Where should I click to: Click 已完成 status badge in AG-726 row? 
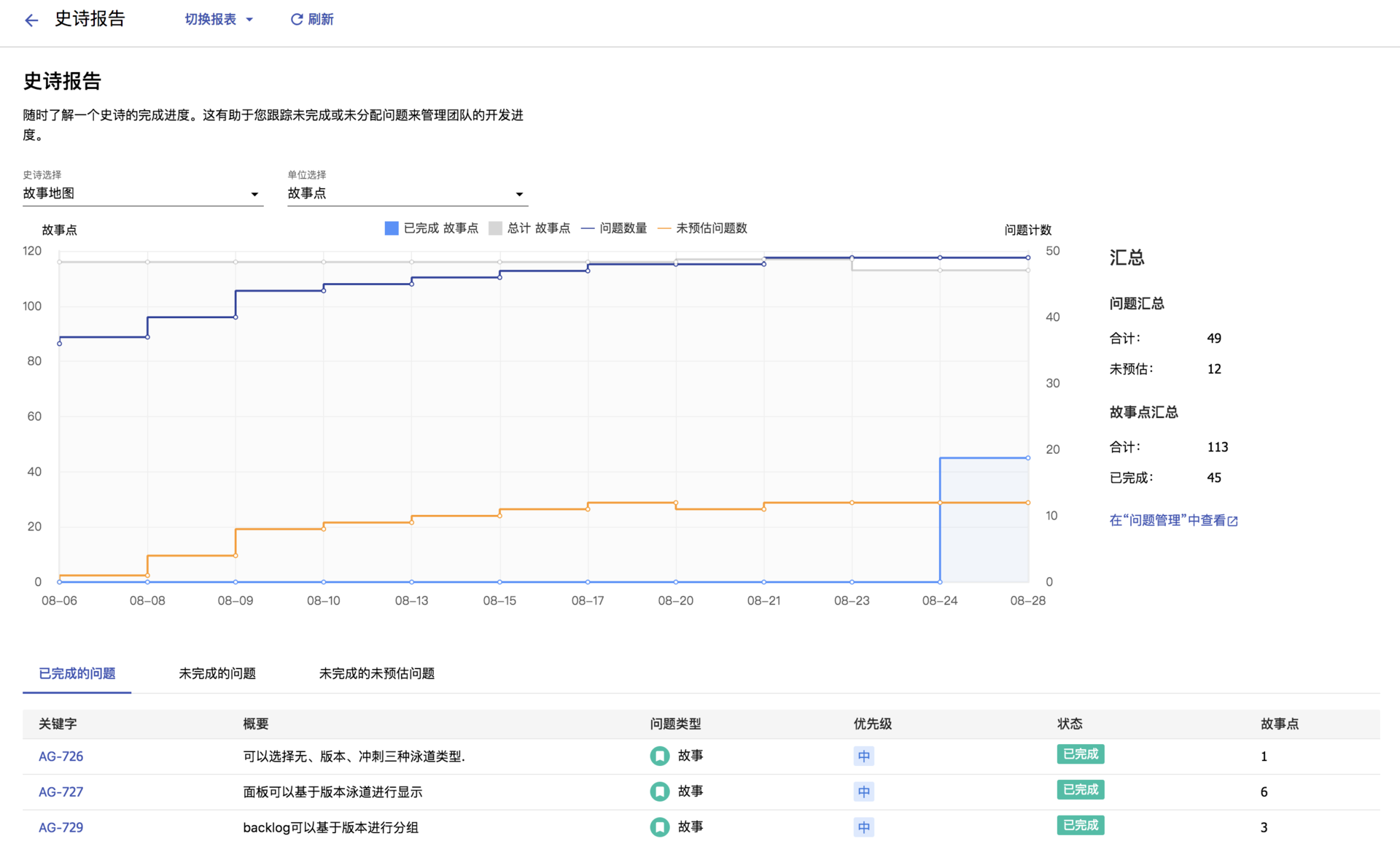click(x=1081, y=754)
